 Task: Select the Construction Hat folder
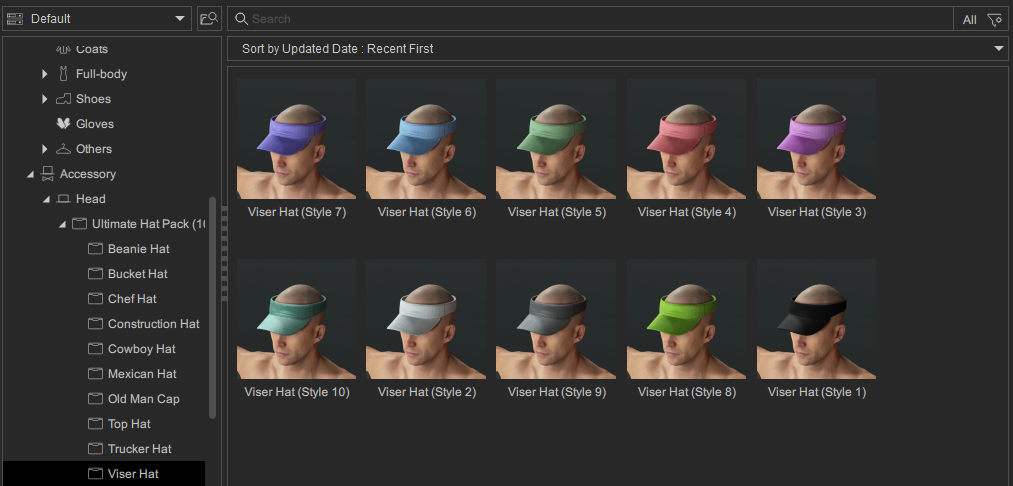click(x=154, y=324)
